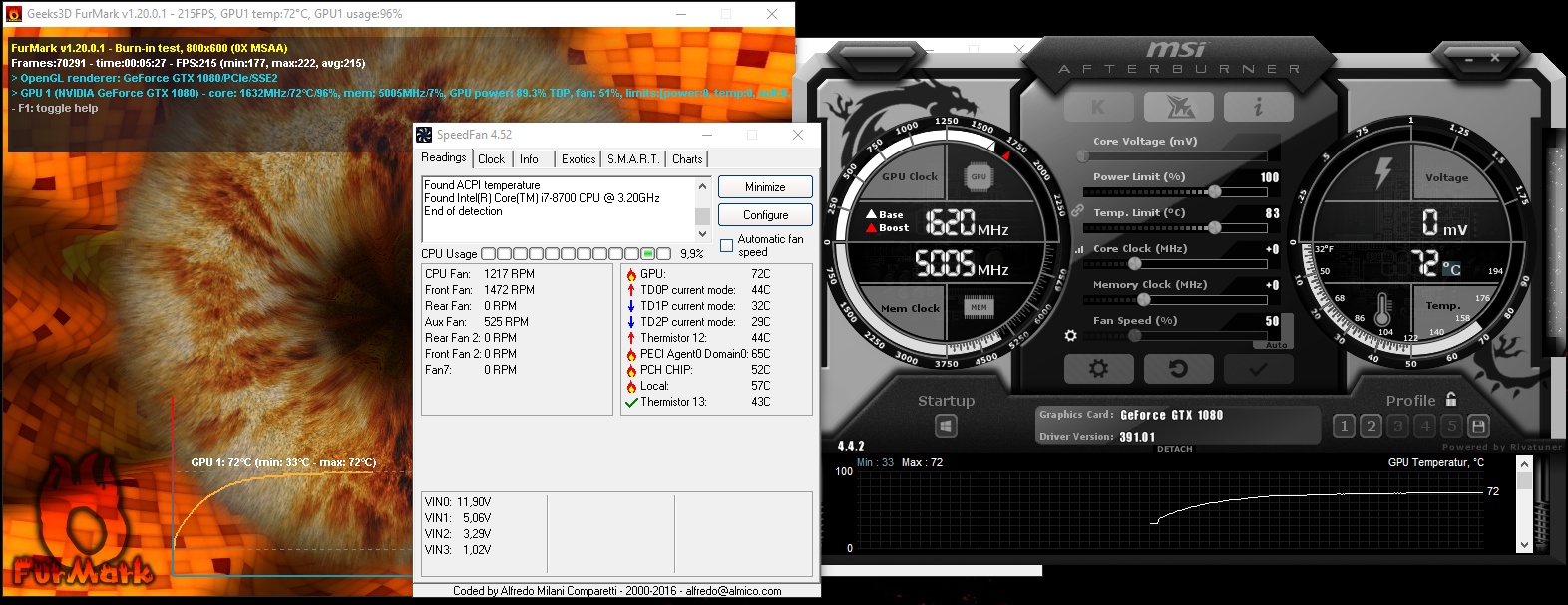
Task: Click the Memory Clock slider handle
Action: (1143, 299)
